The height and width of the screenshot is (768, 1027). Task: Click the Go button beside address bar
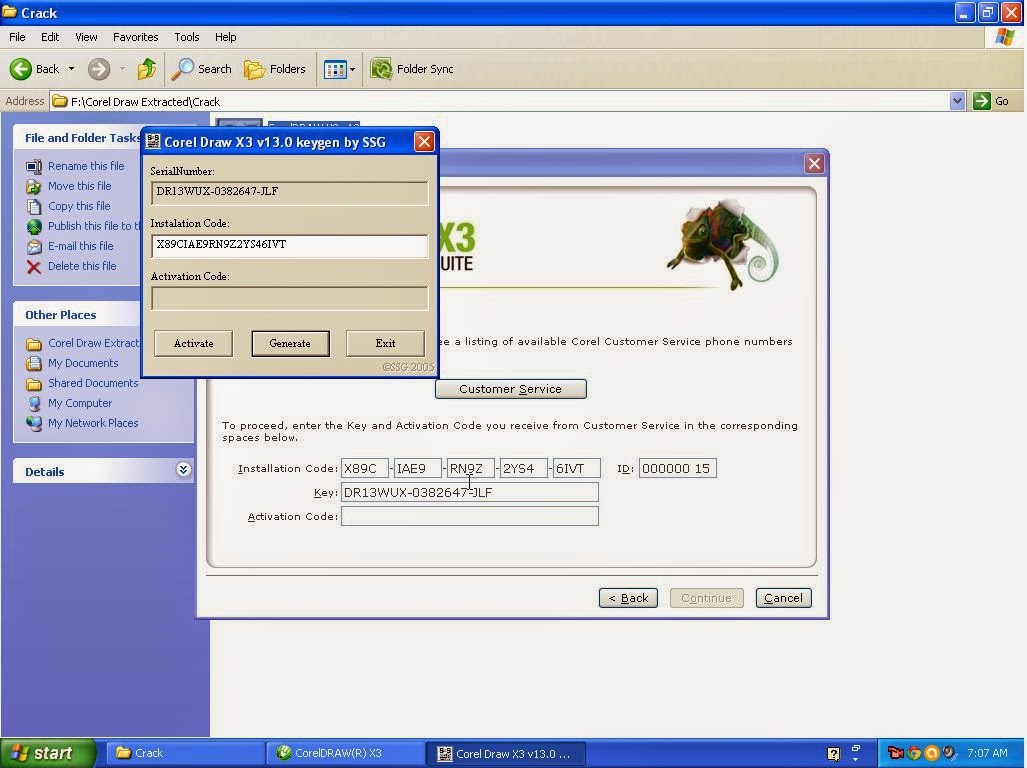coord(991,101)
